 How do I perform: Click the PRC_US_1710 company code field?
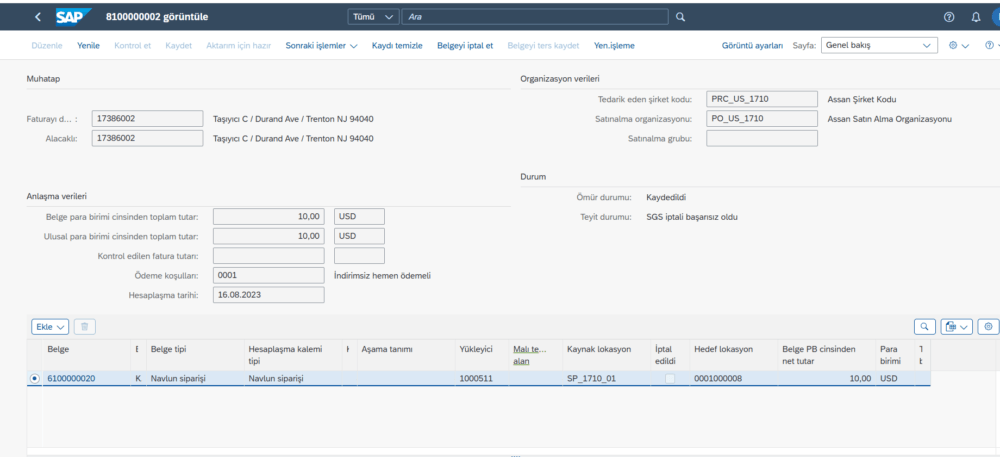pyautogui.click(x=762, y=99)
